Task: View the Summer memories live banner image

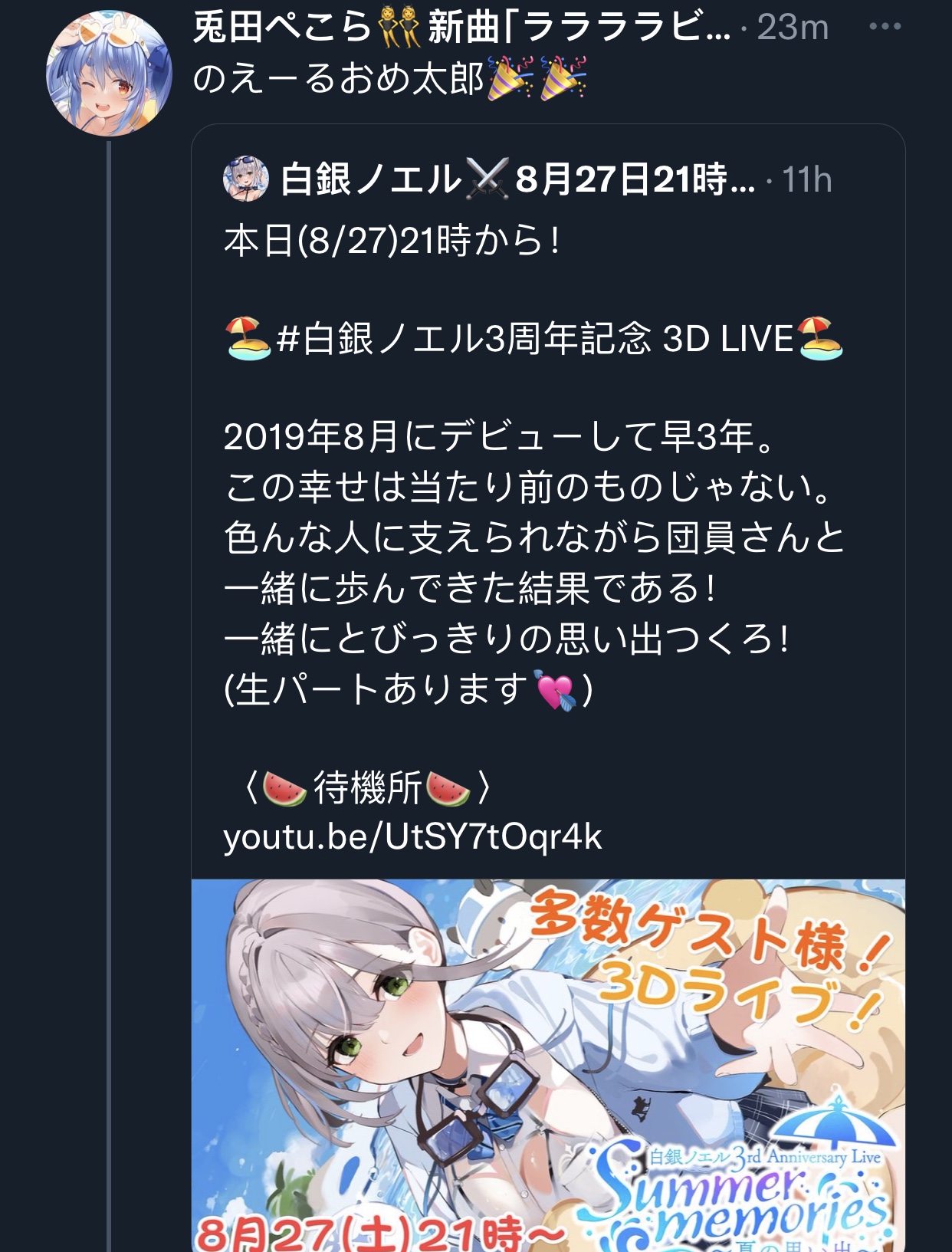Action: 548,1066
